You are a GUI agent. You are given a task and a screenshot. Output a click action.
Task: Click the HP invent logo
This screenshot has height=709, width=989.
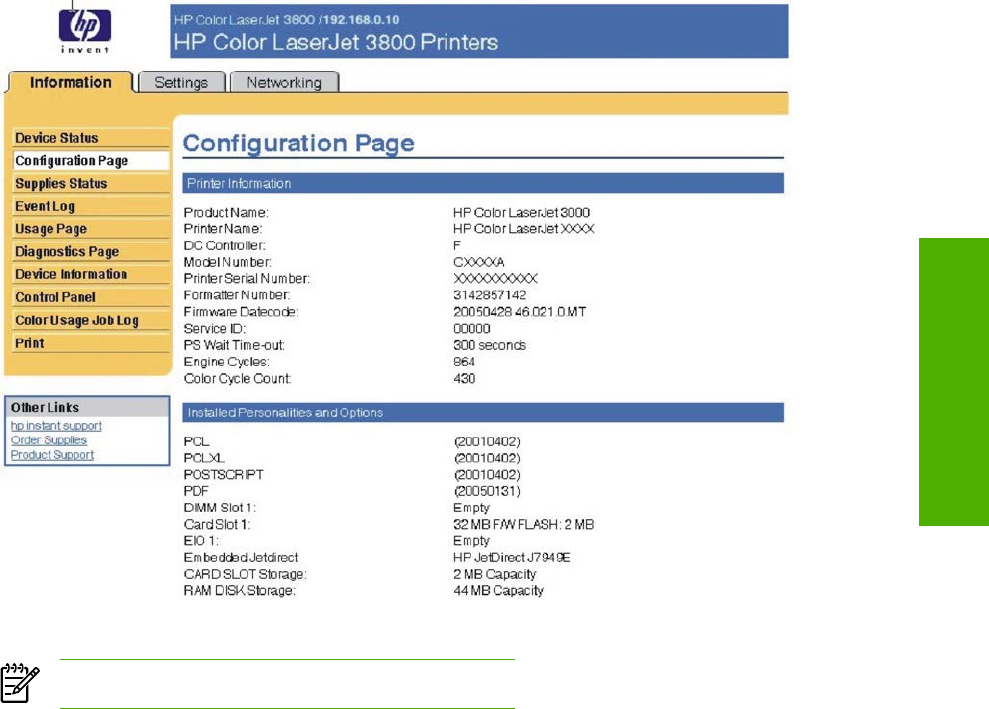click(x=85, y=30)
